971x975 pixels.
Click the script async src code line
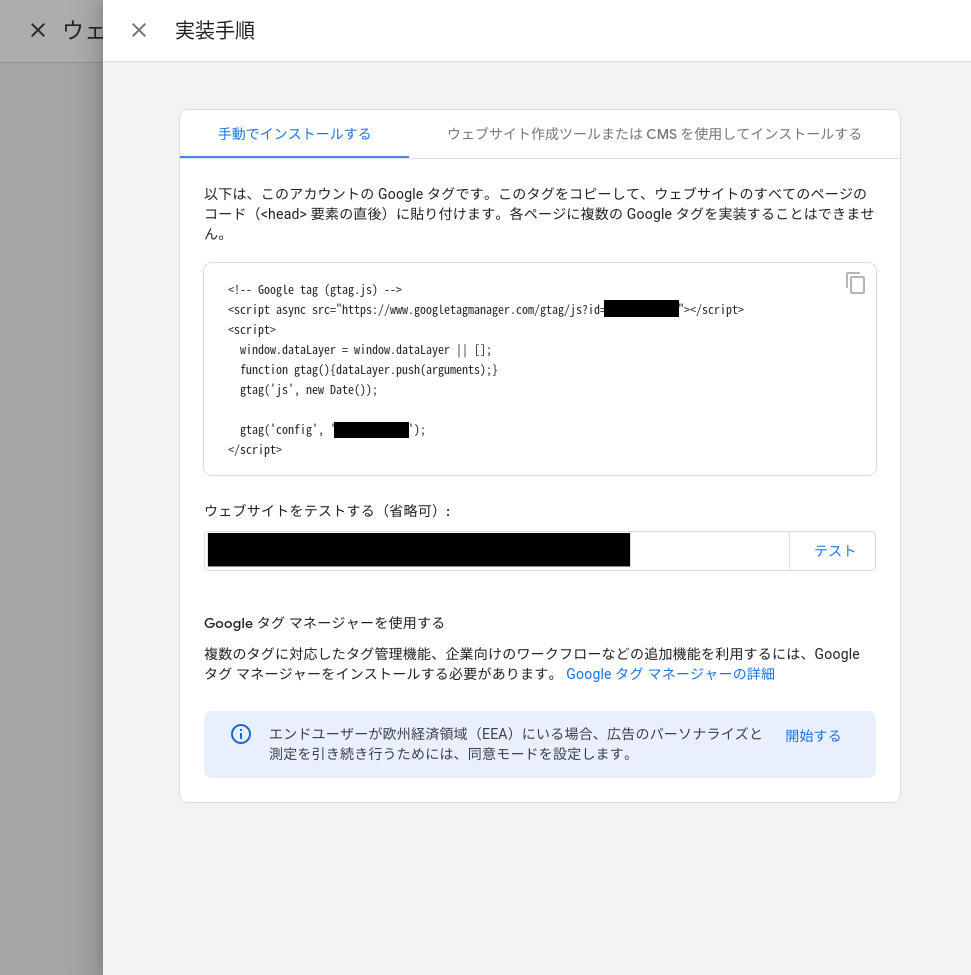coord(414,310)
